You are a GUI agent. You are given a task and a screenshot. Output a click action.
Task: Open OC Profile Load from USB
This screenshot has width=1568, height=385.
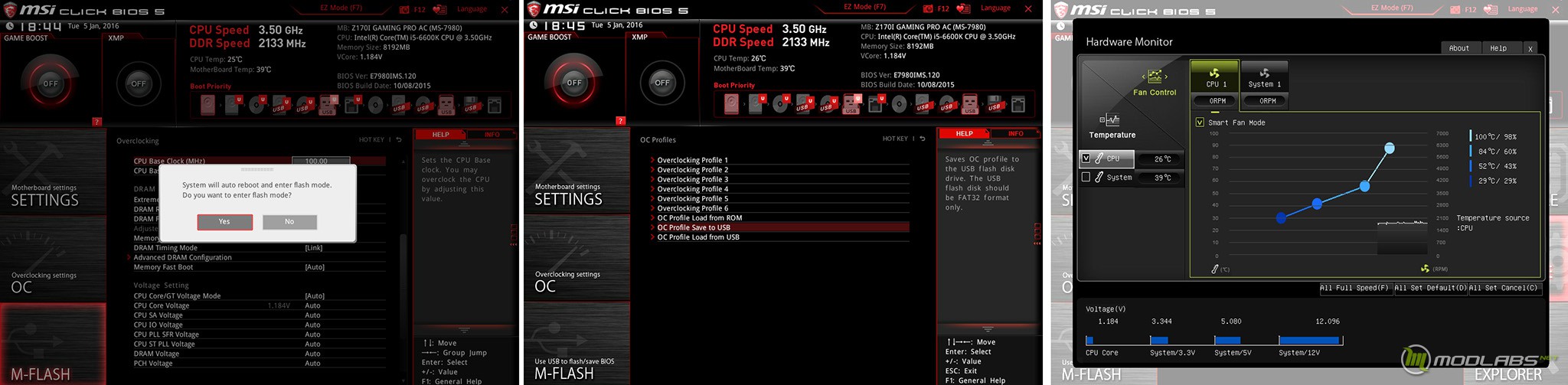click(x=779, y=237)
